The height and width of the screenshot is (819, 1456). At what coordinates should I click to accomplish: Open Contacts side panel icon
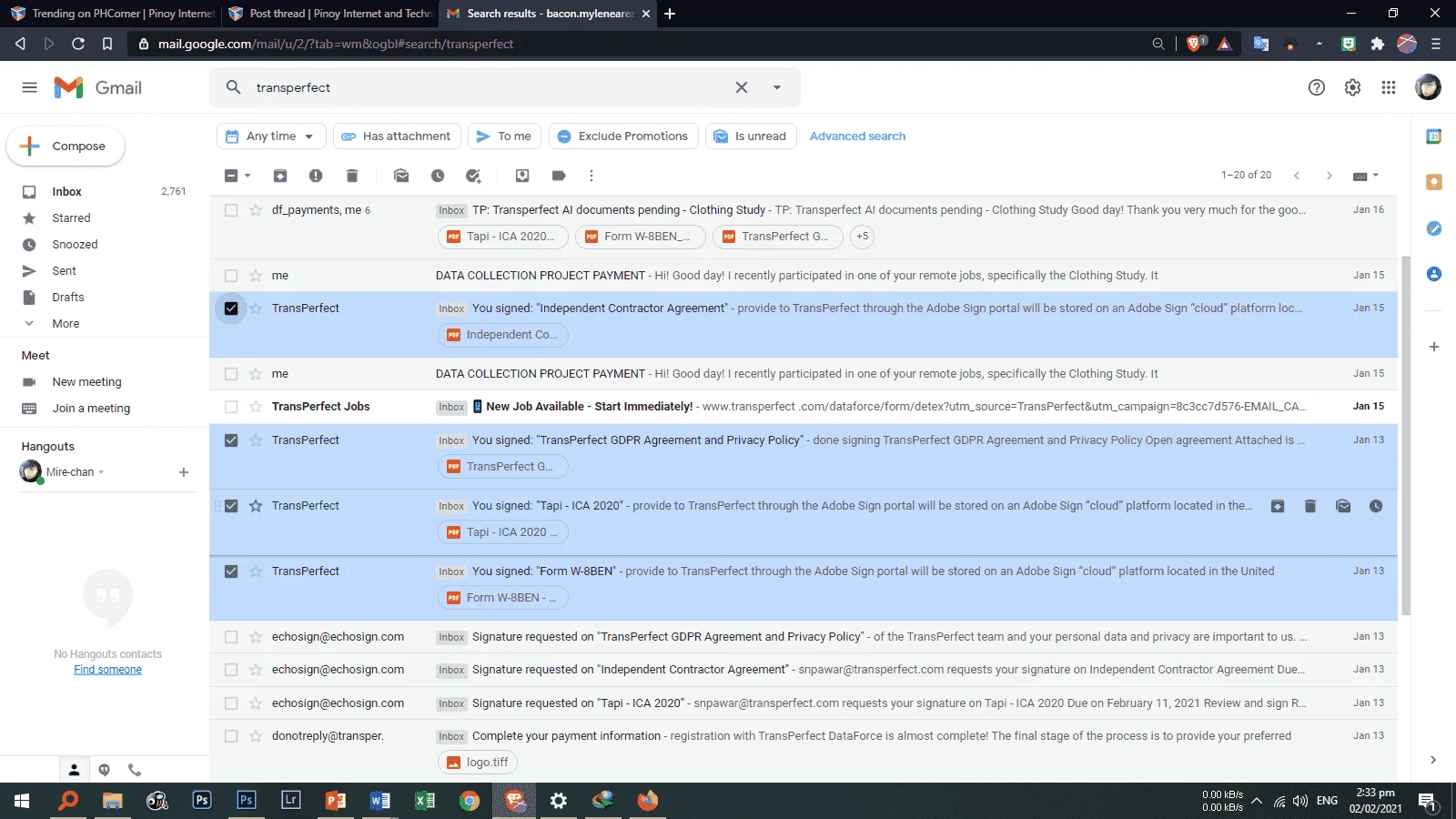coord(1434,274)
